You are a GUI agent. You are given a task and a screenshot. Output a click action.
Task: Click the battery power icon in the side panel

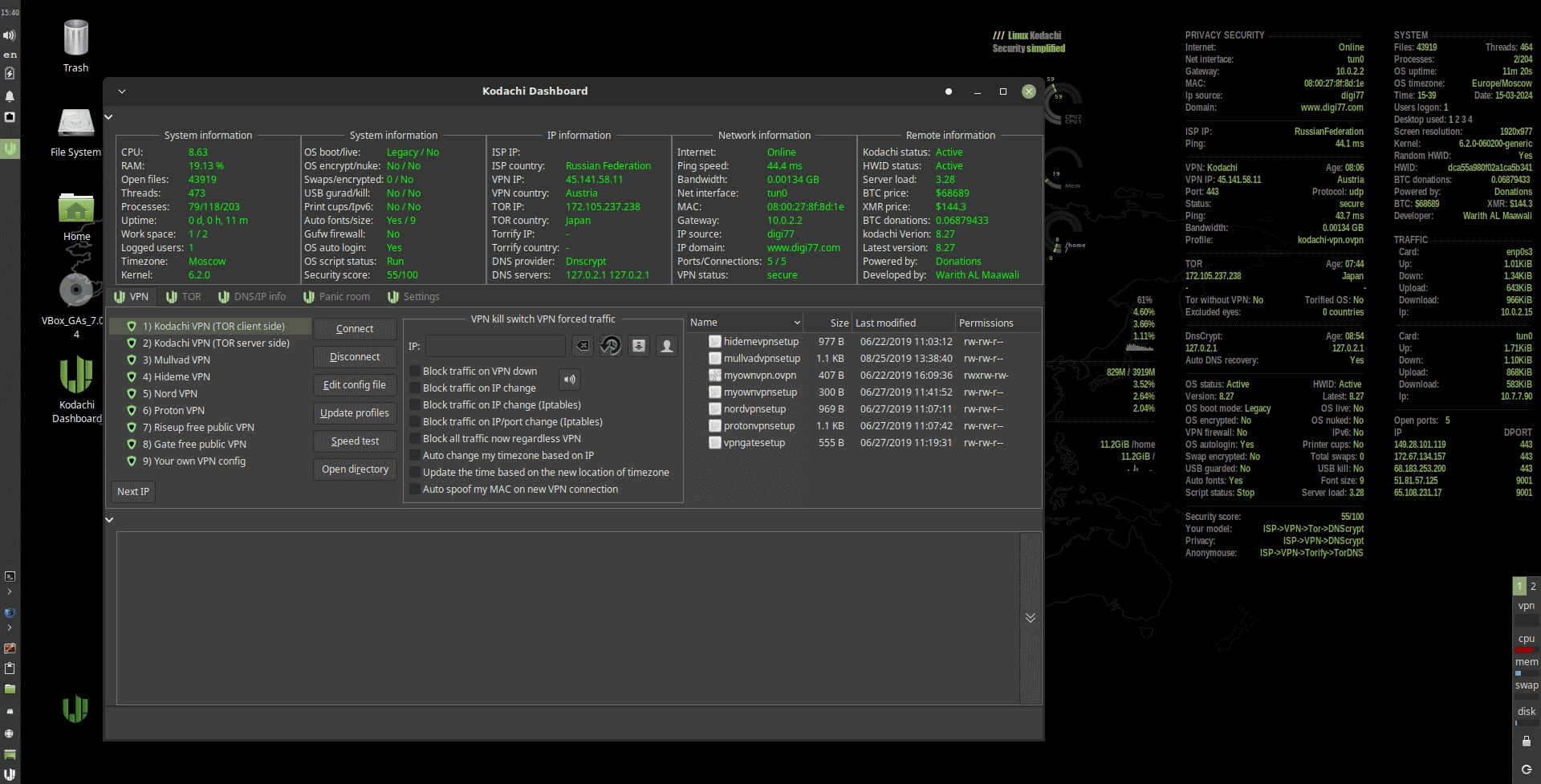tap(10, 74)
